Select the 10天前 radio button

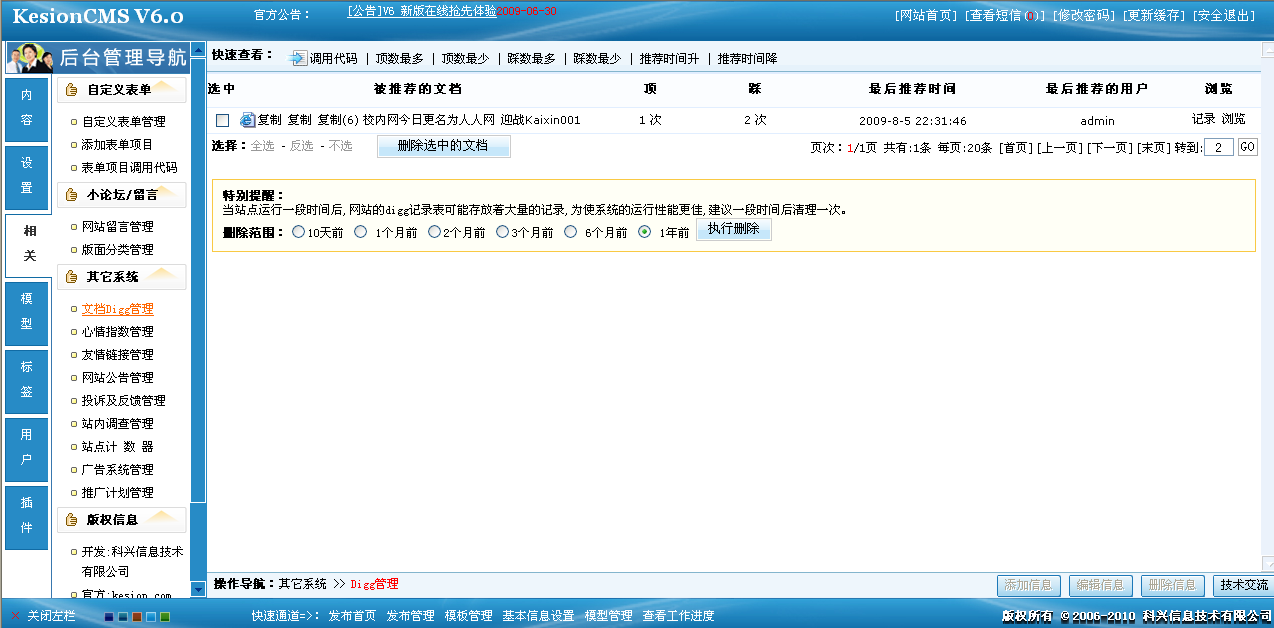point(297,232)
